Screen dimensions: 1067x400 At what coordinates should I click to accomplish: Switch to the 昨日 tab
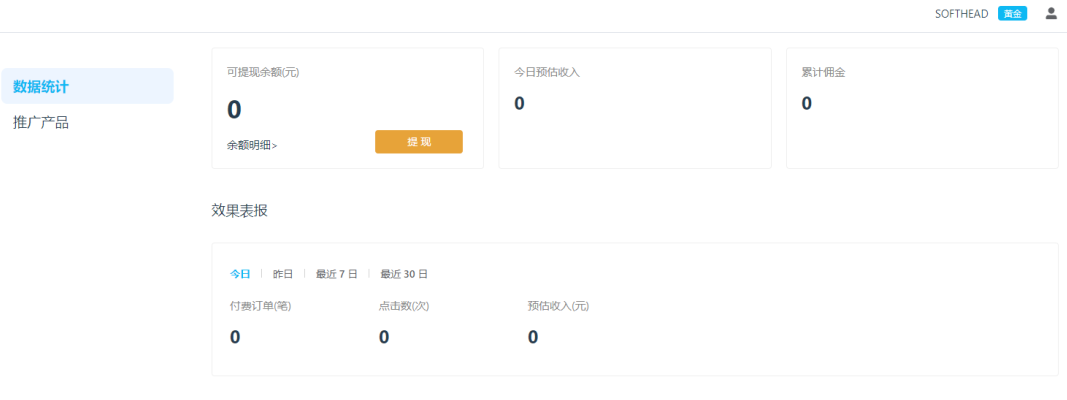tap(283, 274)
